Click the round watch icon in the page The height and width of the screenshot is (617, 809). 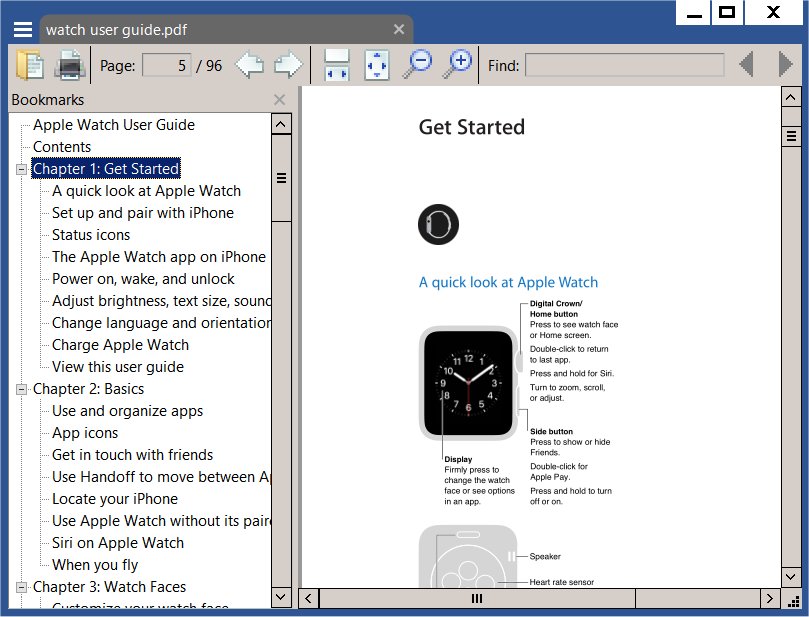438,224
